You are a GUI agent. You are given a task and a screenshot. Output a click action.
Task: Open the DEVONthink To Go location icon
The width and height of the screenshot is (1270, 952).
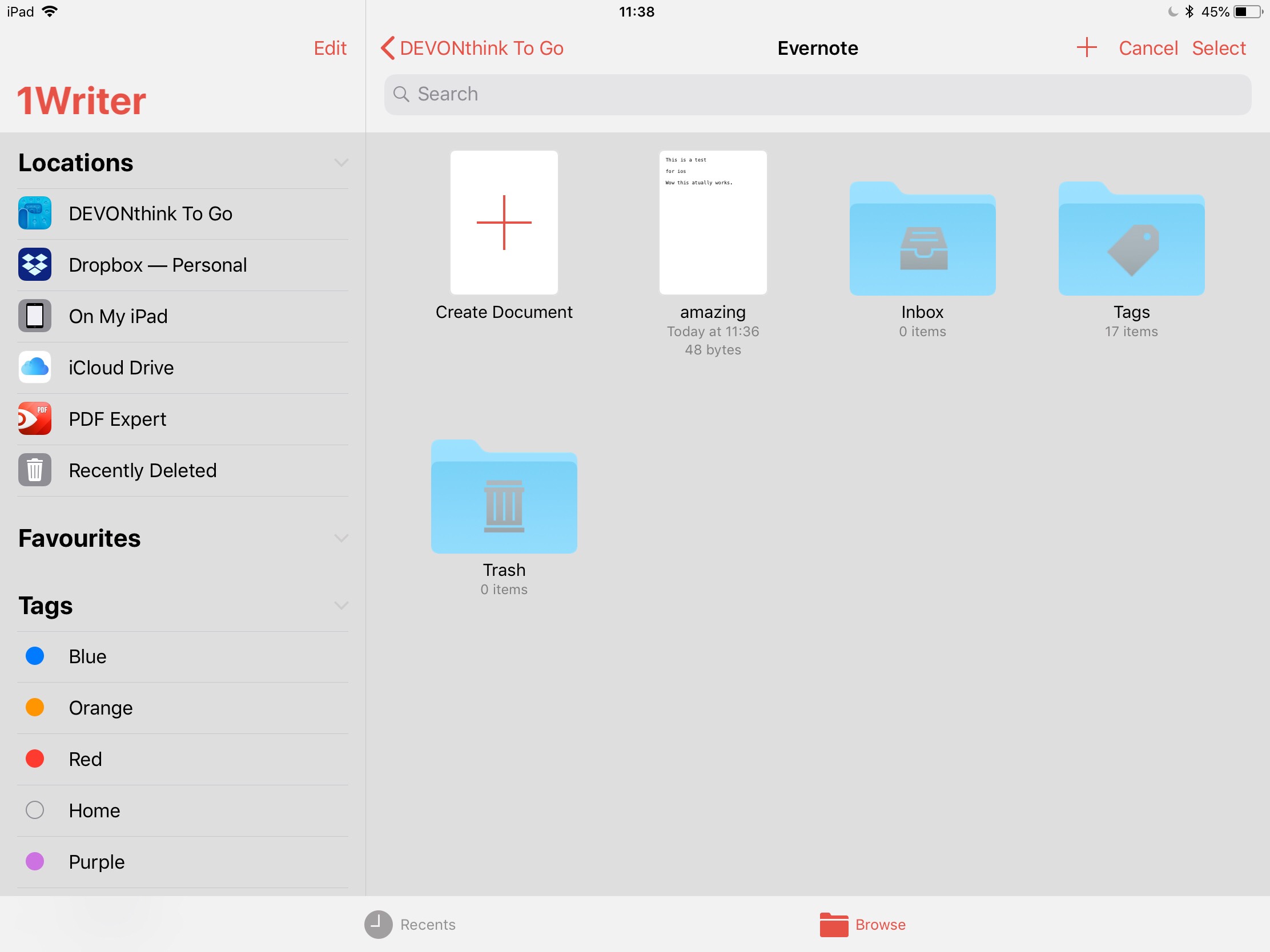34,213
